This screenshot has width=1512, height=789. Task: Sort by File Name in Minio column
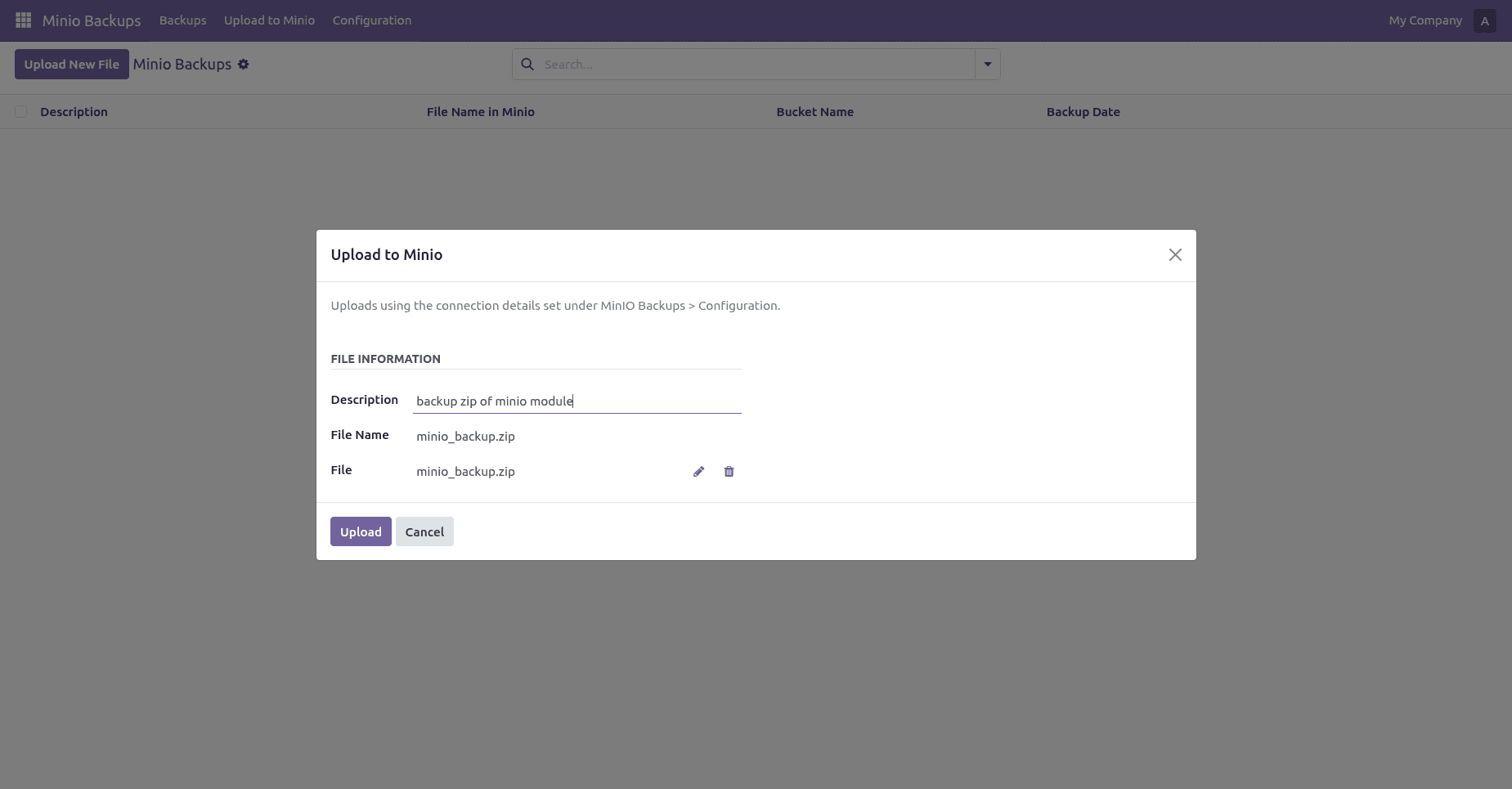(x=480, y=112)
